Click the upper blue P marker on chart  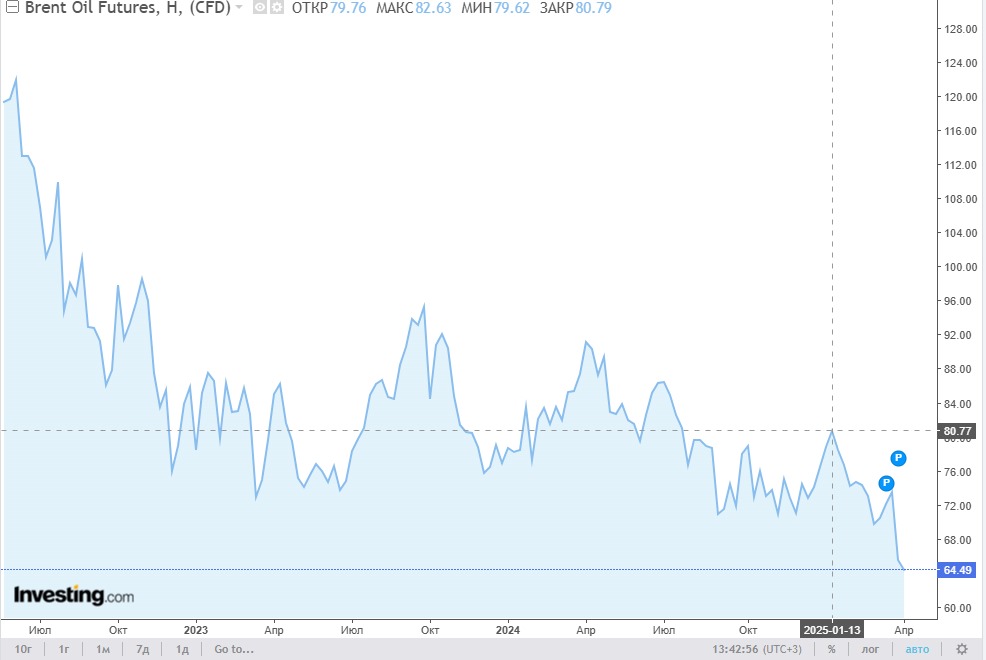898,458
